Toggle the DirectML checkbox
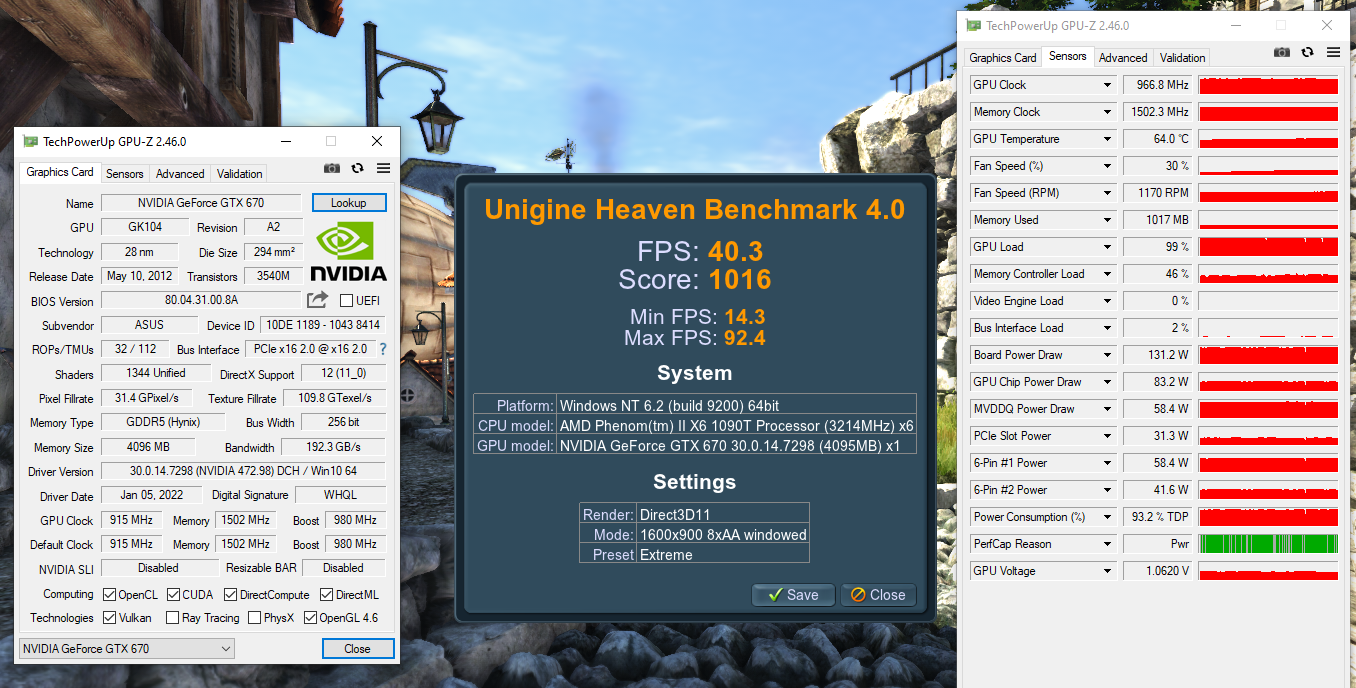Screen dimensions: 1356x688 point(327,594)
